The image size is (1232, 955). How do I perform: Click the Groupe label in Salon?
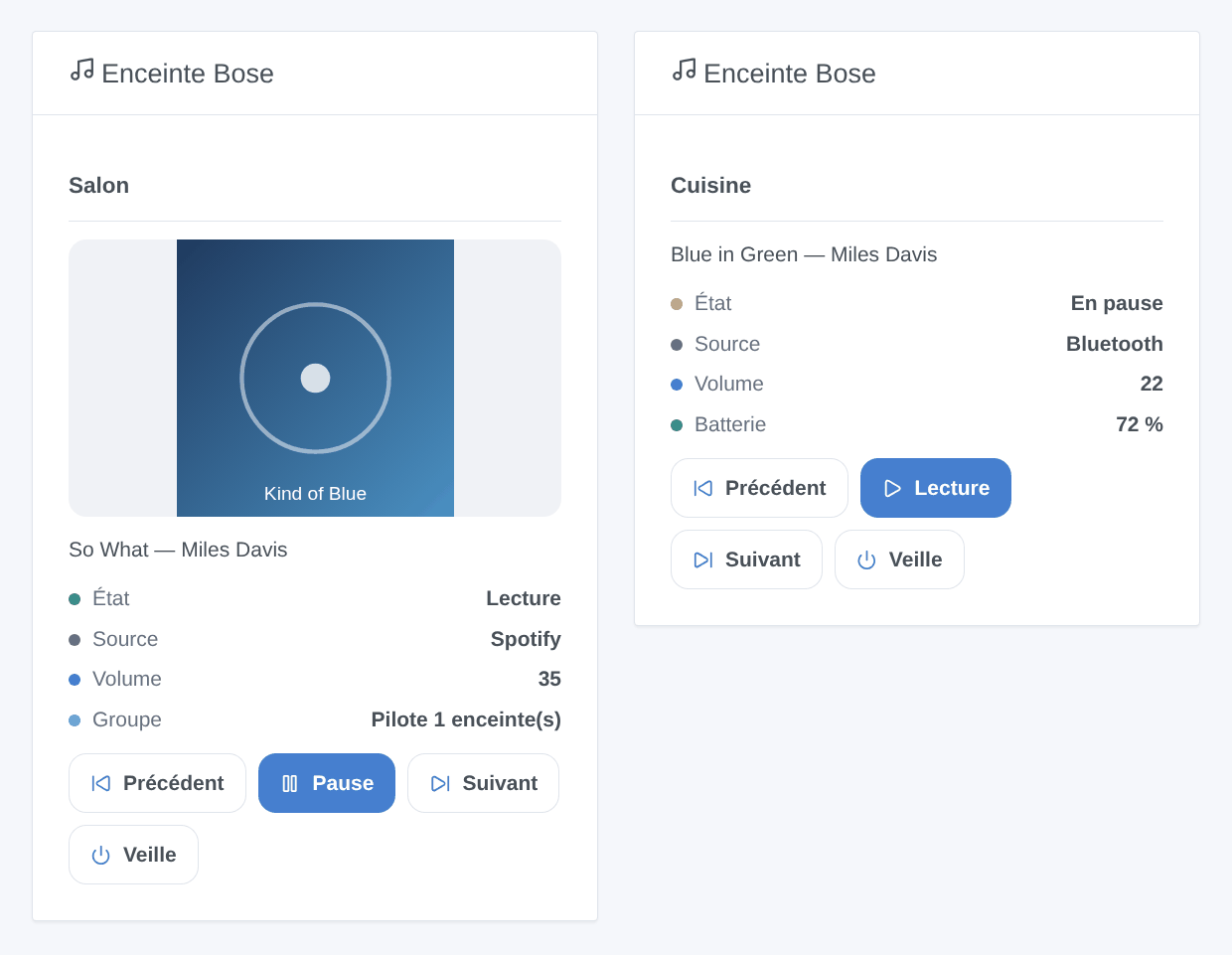click(127, 719)
